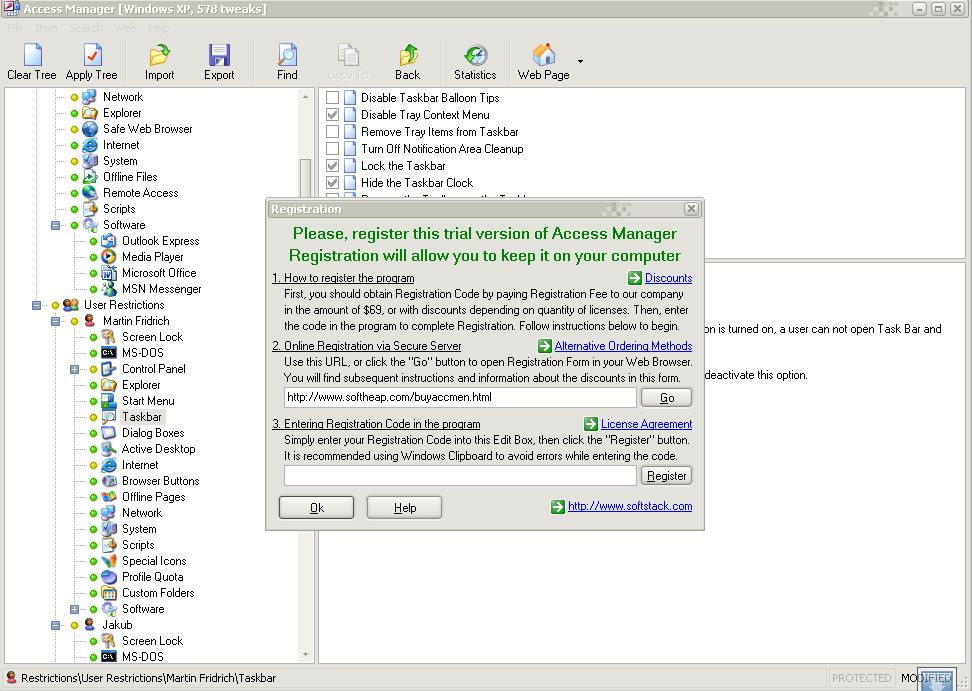Select the Jakub user icon
The image size is (972, 691).
pos(90,625)
